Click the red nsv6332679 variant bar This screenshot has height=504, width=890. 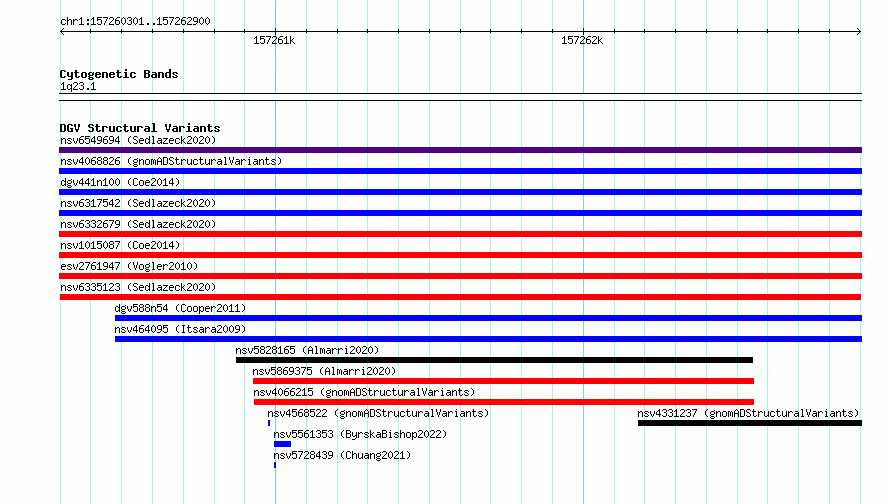[460, 234]
